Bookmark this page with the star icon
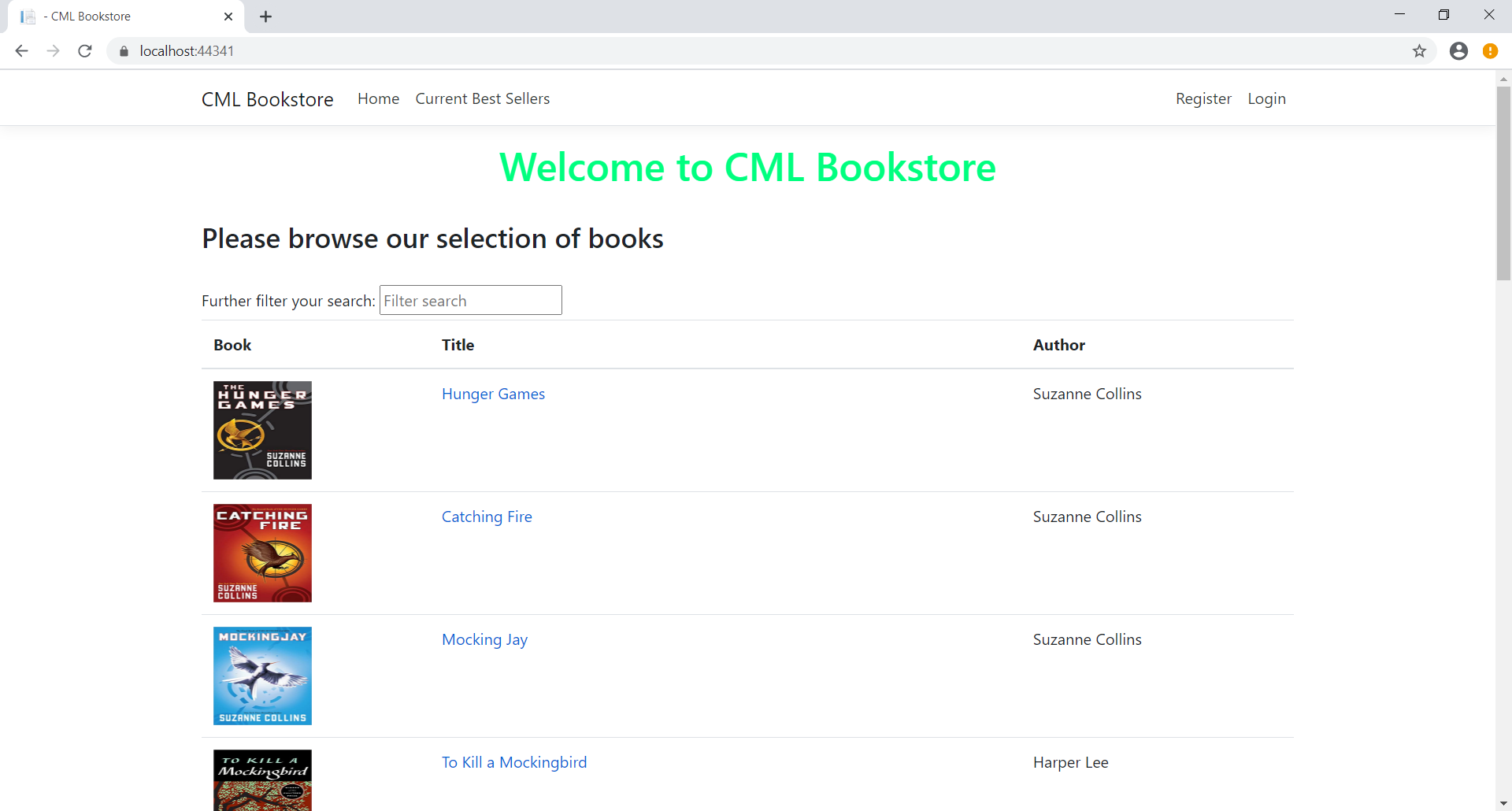 click(1420, 50)
